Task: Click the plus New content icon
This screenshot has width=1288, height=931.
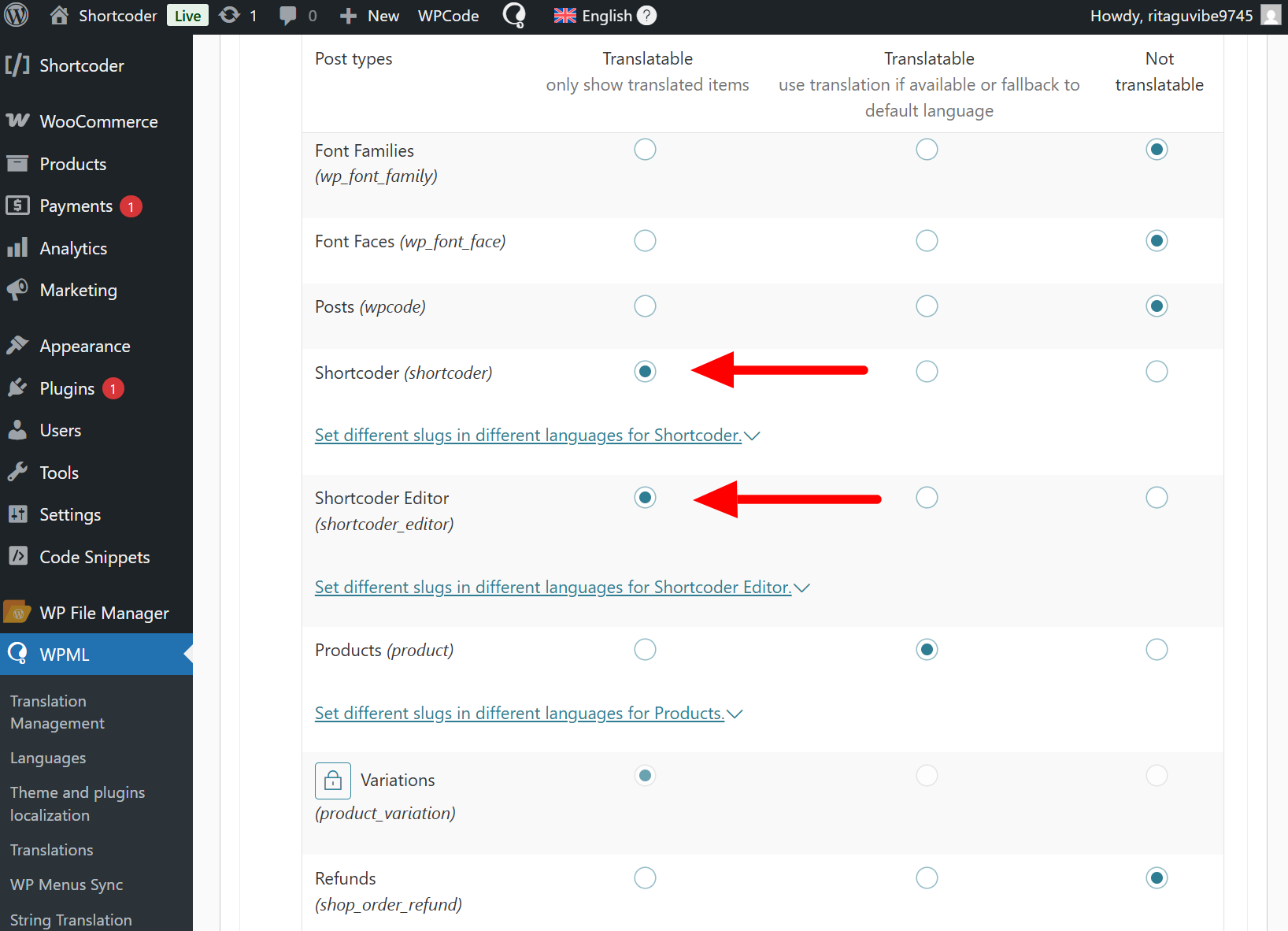Action: pos(348,16)
